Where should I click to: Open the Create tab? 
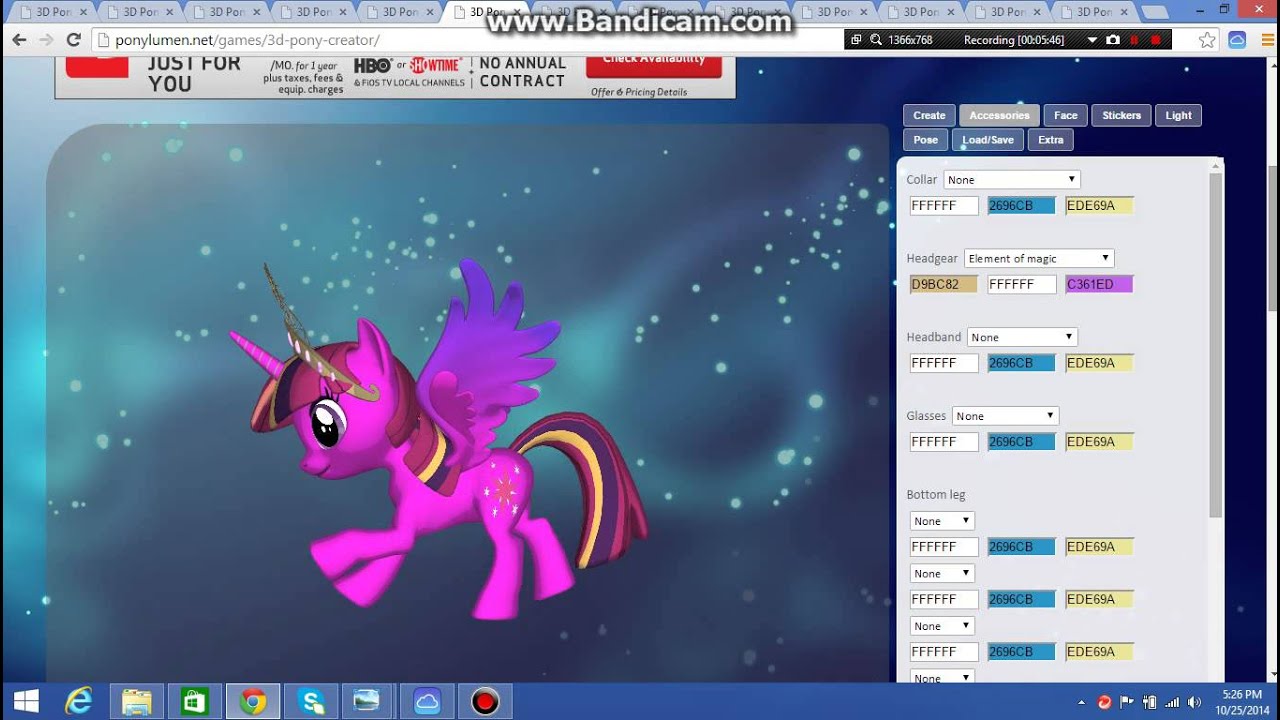coord(929,115)
